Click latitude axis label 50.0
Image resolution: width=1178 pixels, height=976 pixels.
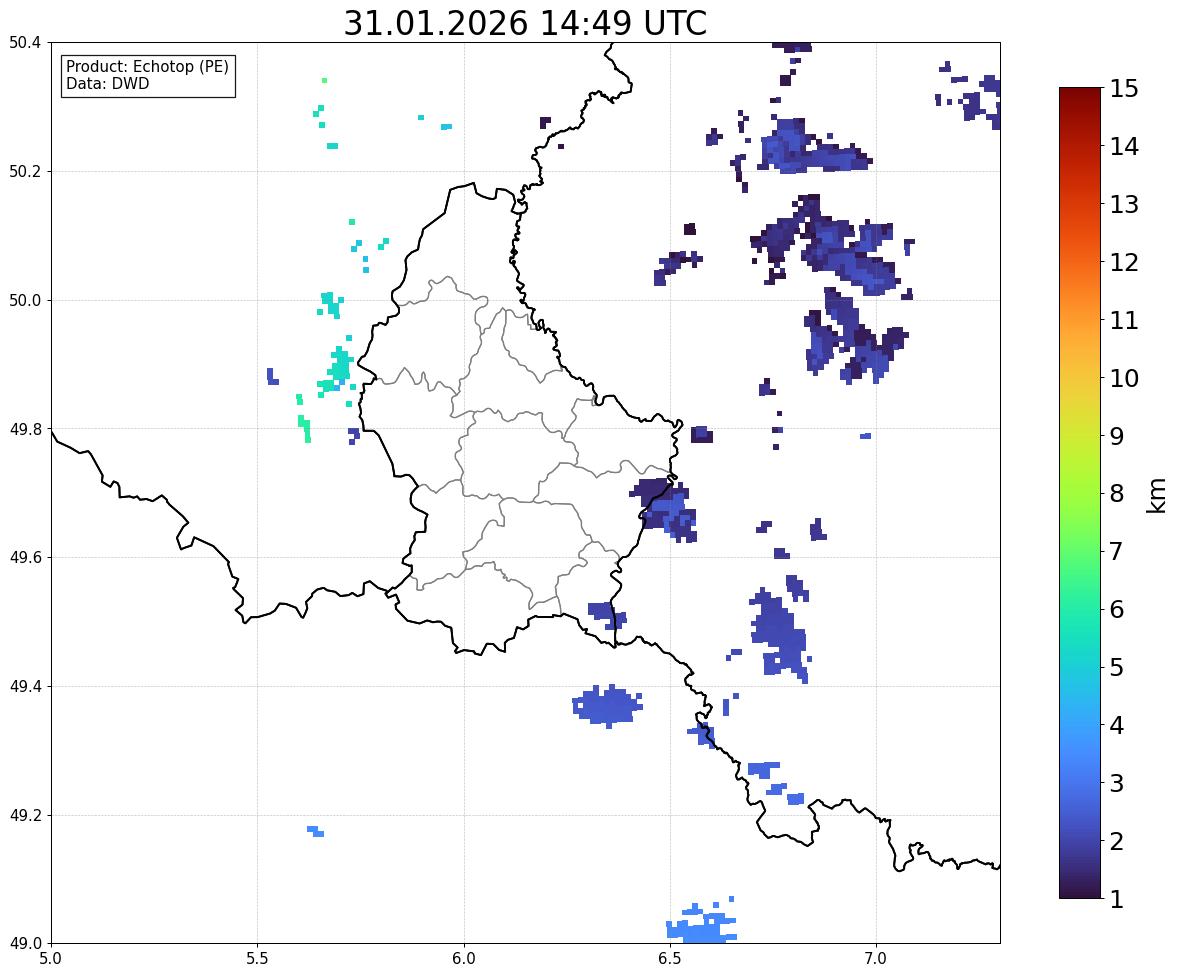pyautogui.click(x=25, y=301)
